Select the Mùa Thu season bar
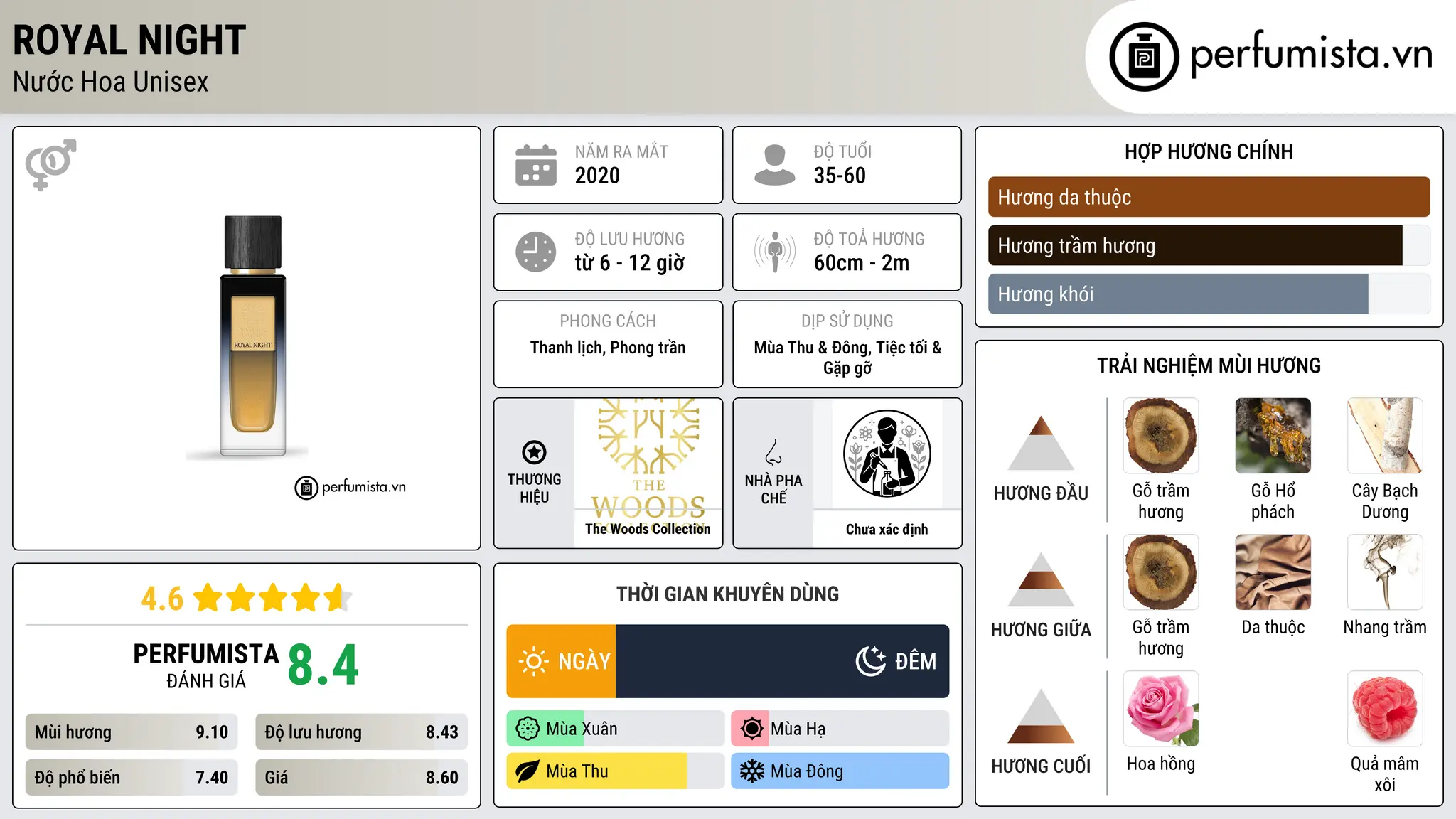This screenshot has width=1456, height=819. point(616,771)
